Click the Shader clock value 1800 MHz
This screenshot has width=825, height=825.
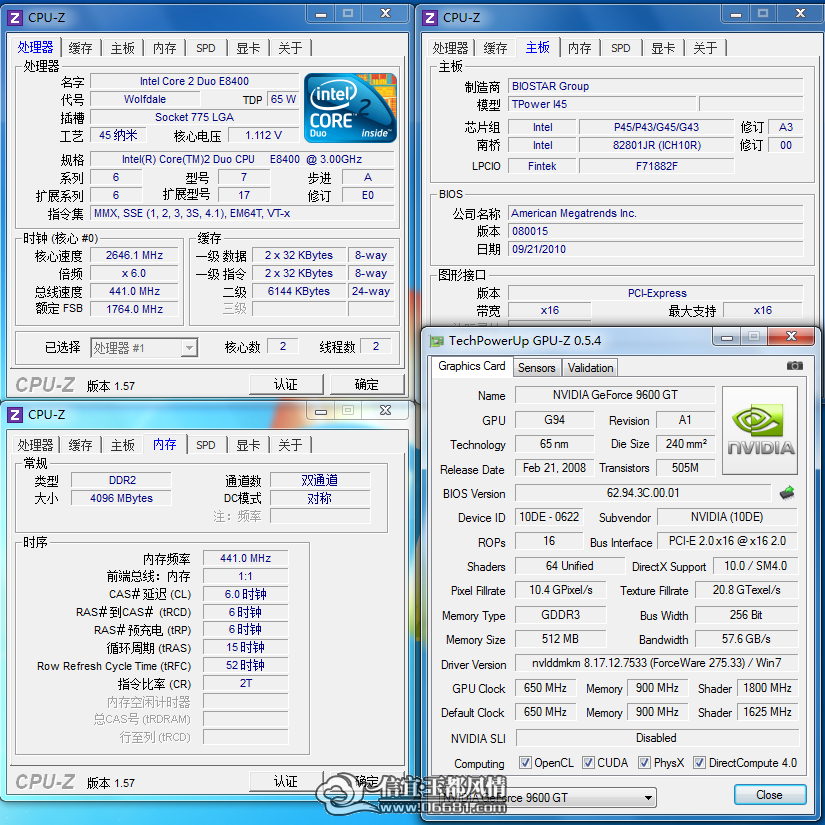coord(767,687)
